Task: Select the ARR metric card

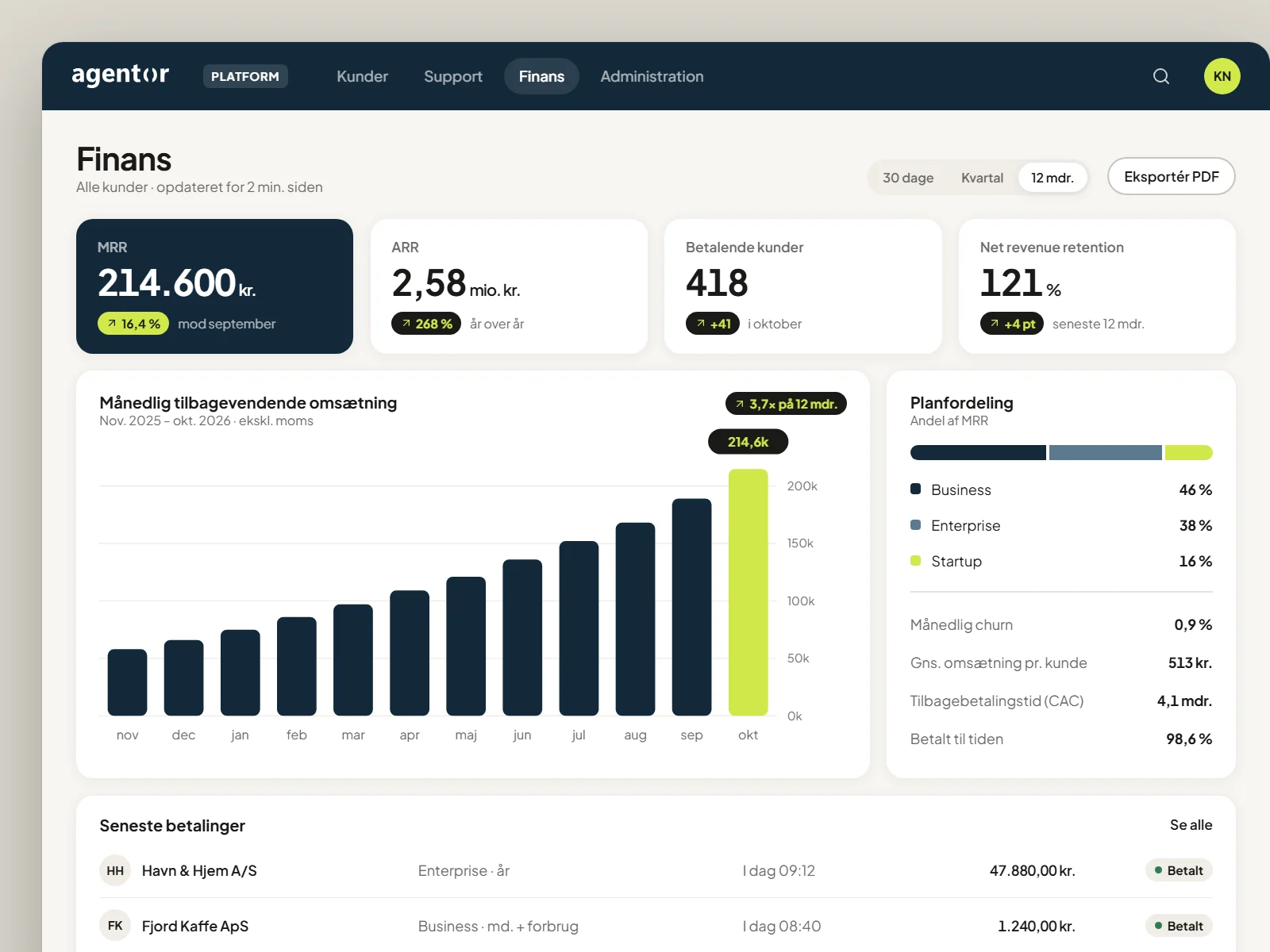Action: 509,286
